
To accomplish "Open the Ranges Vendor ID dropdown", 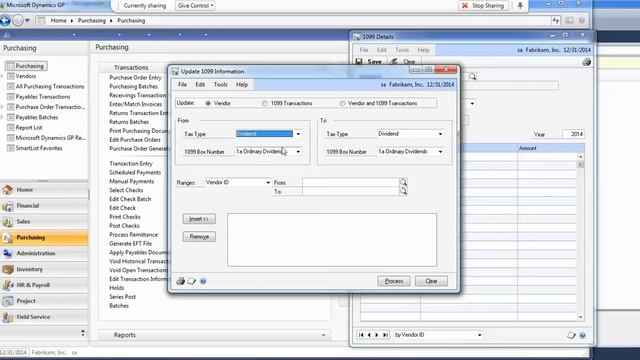I will [268, 183].
